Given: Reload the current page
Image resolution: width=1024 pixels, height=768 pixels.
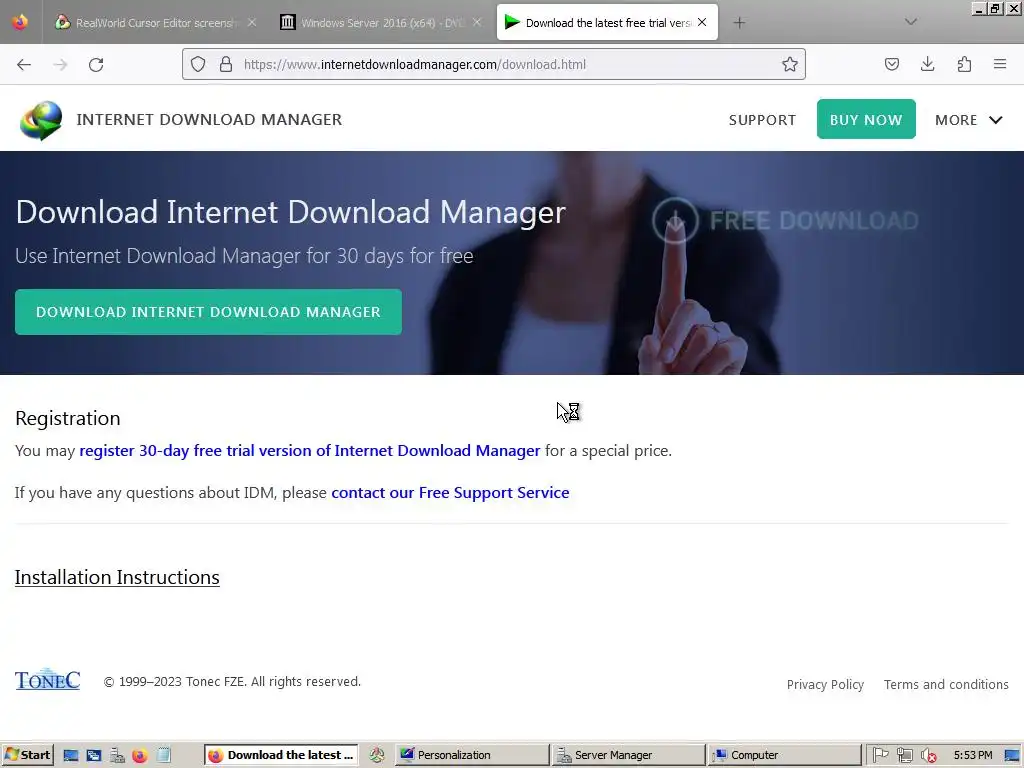Looking at the screenshot, I should tap(96, 65).
